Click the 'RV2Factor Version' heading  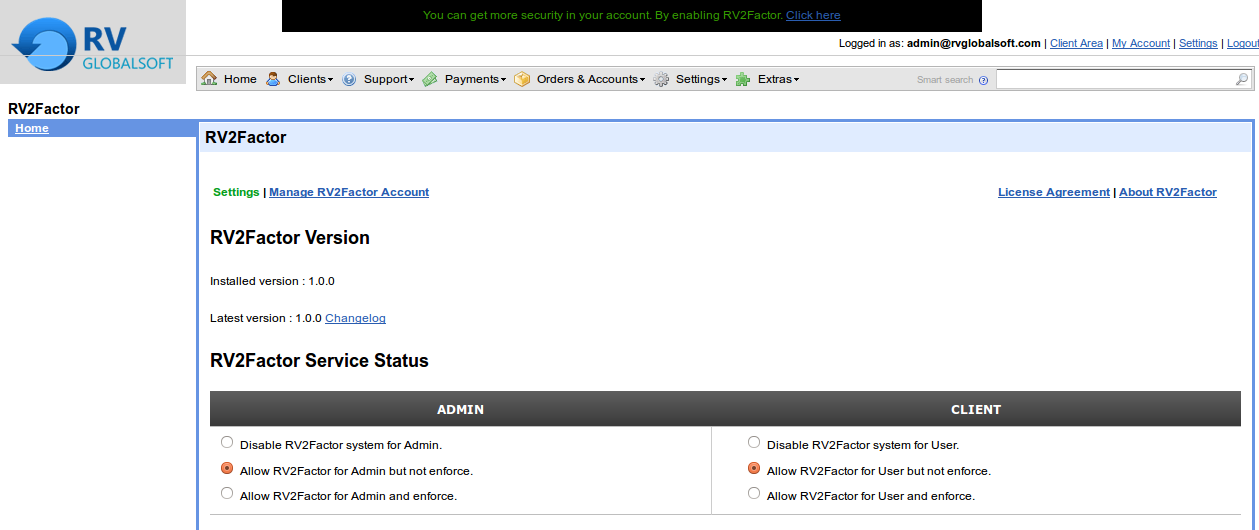(x=290, y=238)
